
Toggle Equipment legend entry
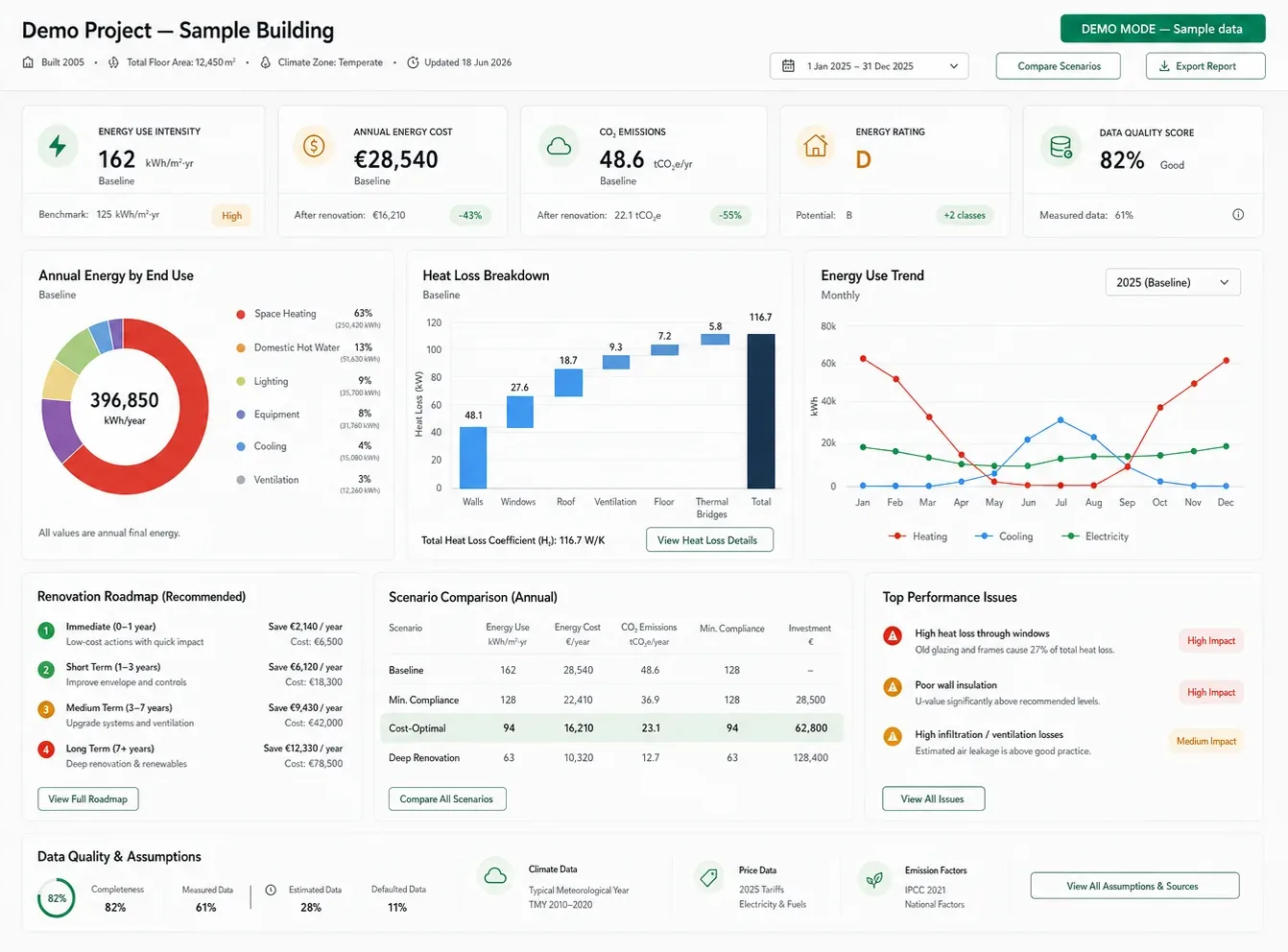pyautogui.click(x=308, y=418)
